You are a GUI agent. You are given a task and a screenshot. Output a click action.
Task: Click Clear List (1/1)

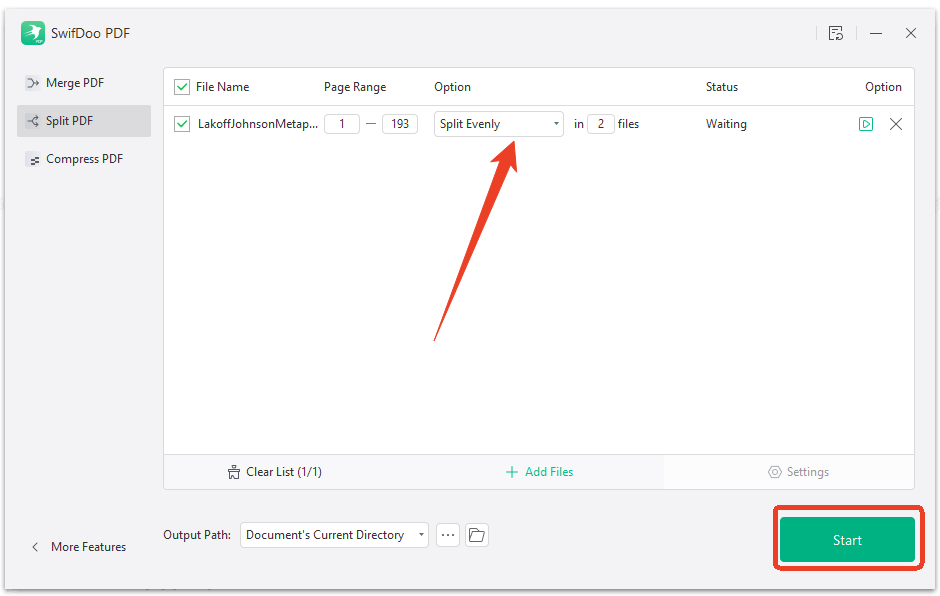[275, 472]
